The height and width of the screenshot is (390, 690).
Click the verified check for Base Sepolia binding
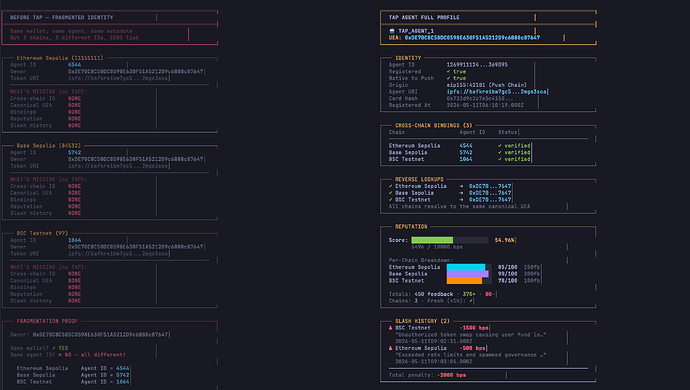coord(500,152)
